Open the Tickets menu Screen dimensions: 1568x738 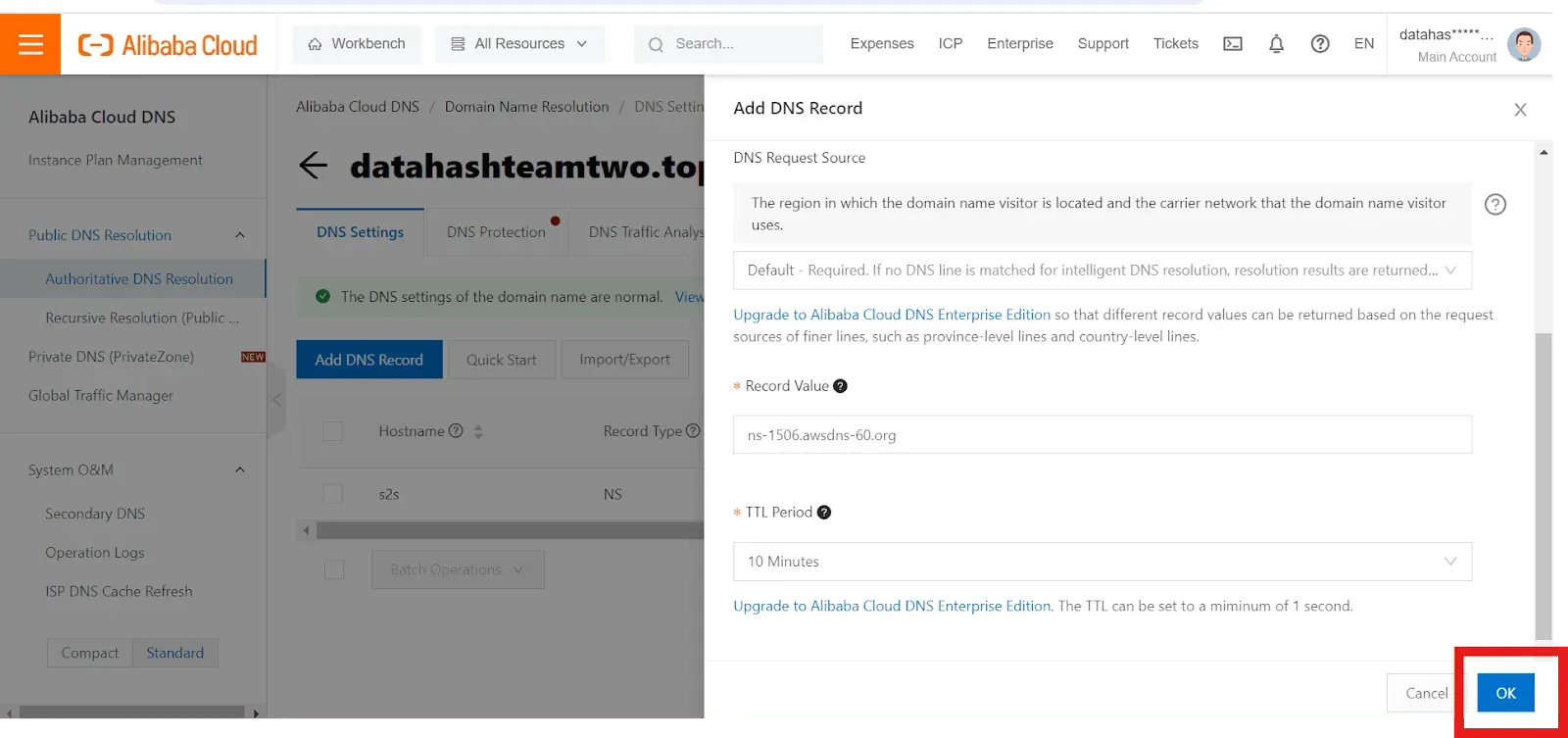click(x=1176, y=44)
